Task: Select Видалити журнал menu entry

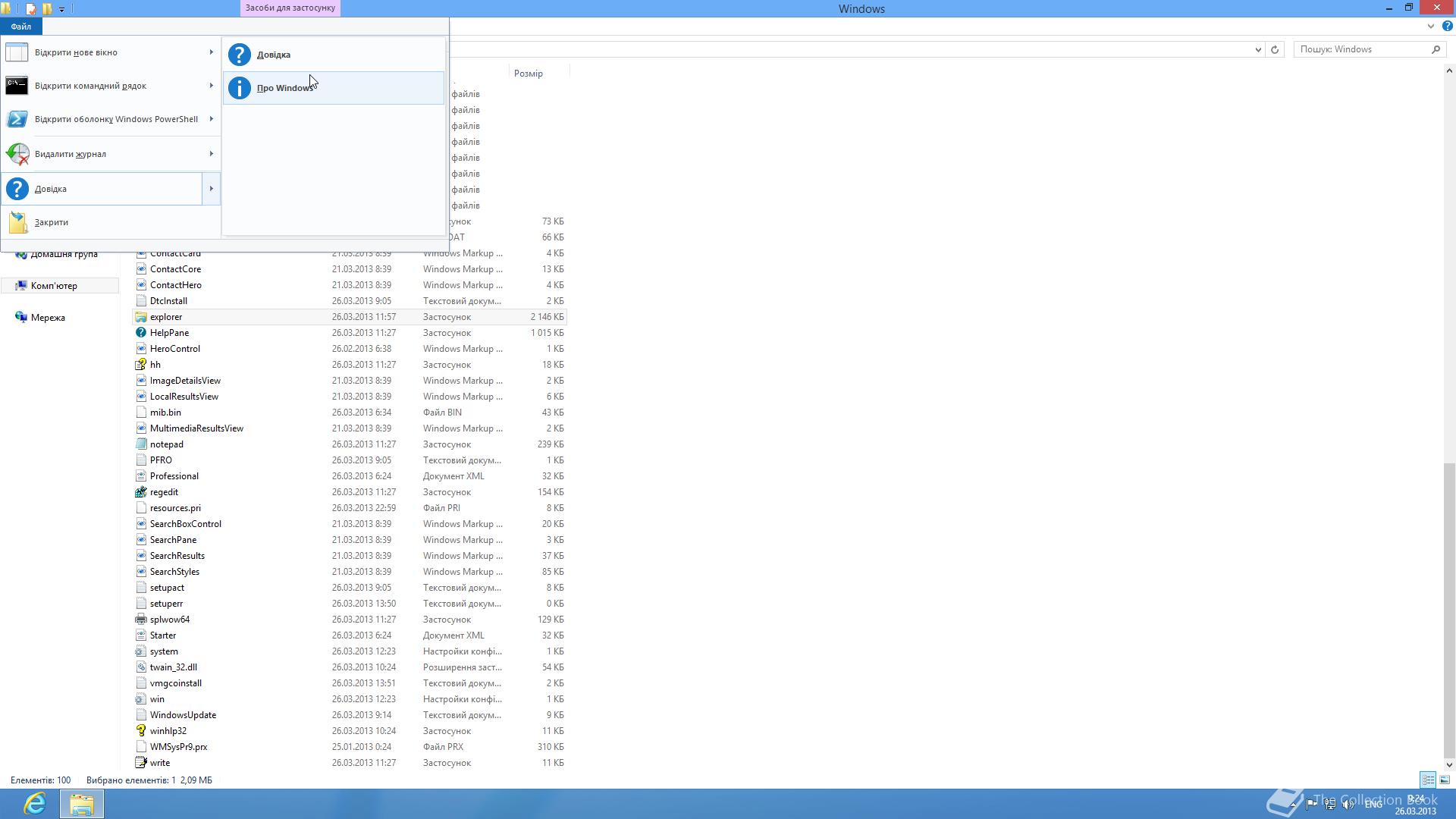Action: pyautogui.click(x=110, y=154)
